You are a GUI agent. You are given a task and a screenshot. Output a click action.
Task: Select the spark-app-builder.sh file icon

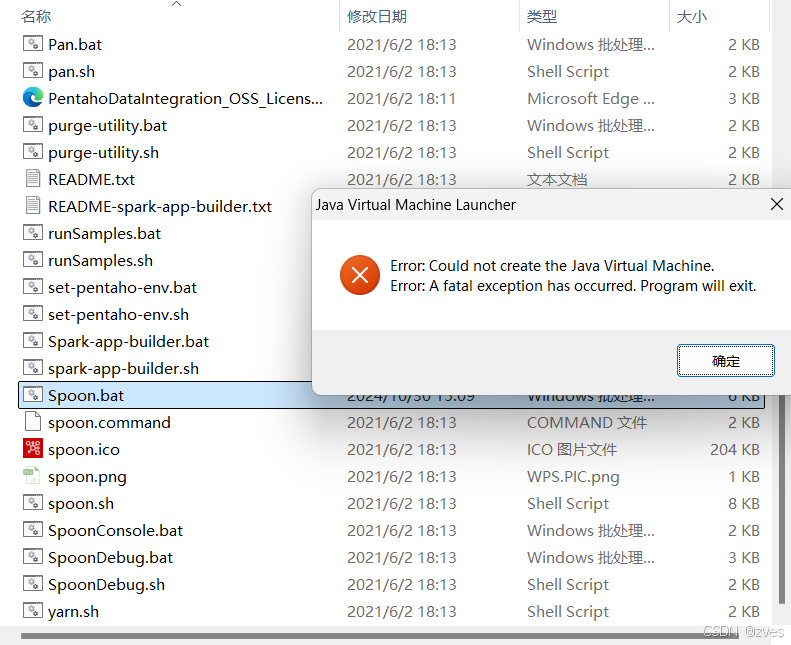[x=33, y=368]
